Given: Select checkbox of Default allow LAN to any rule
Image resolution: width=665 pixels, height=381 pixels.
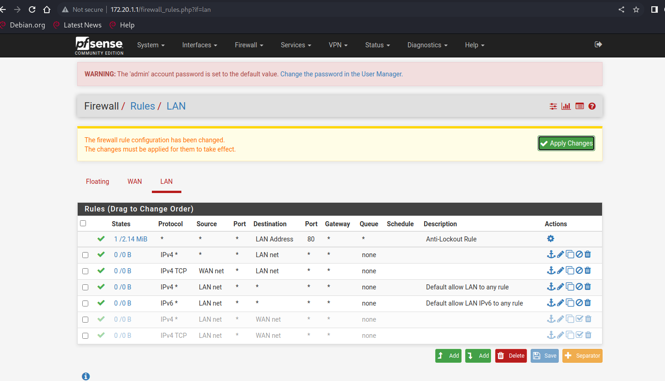Looking at the screenshot, I should [85, 287].
